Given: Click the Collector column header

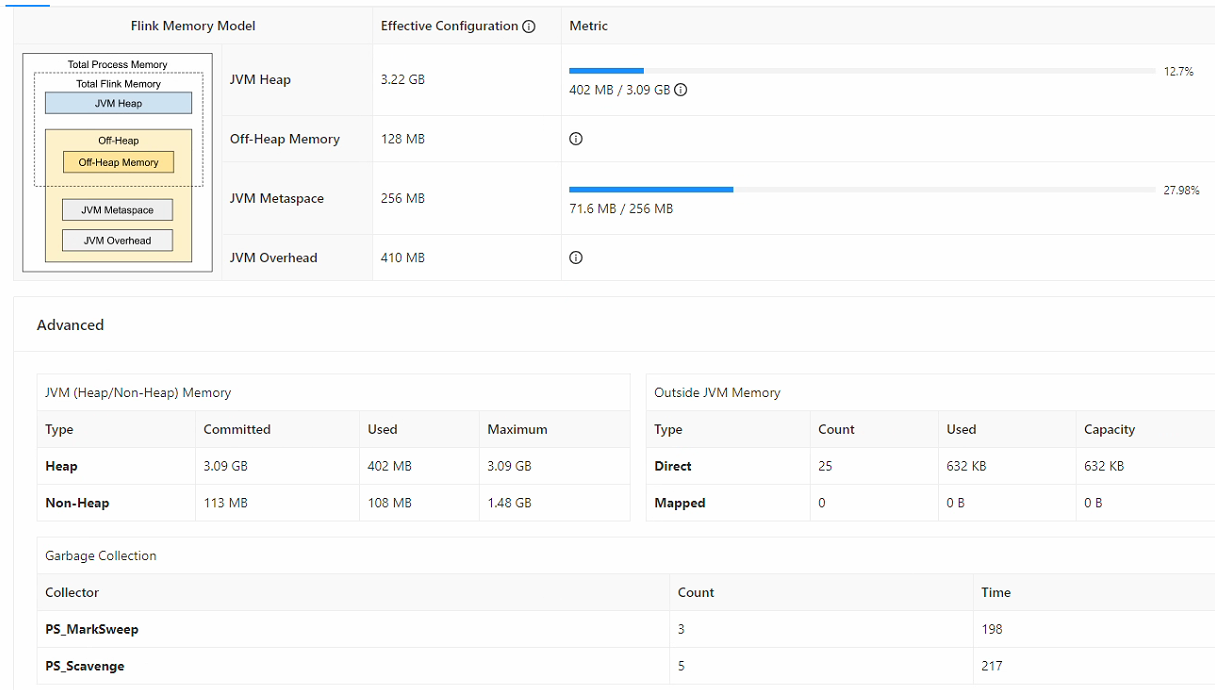Looking at the screenshot, I should pyautogui.click(x=72, y=592).
